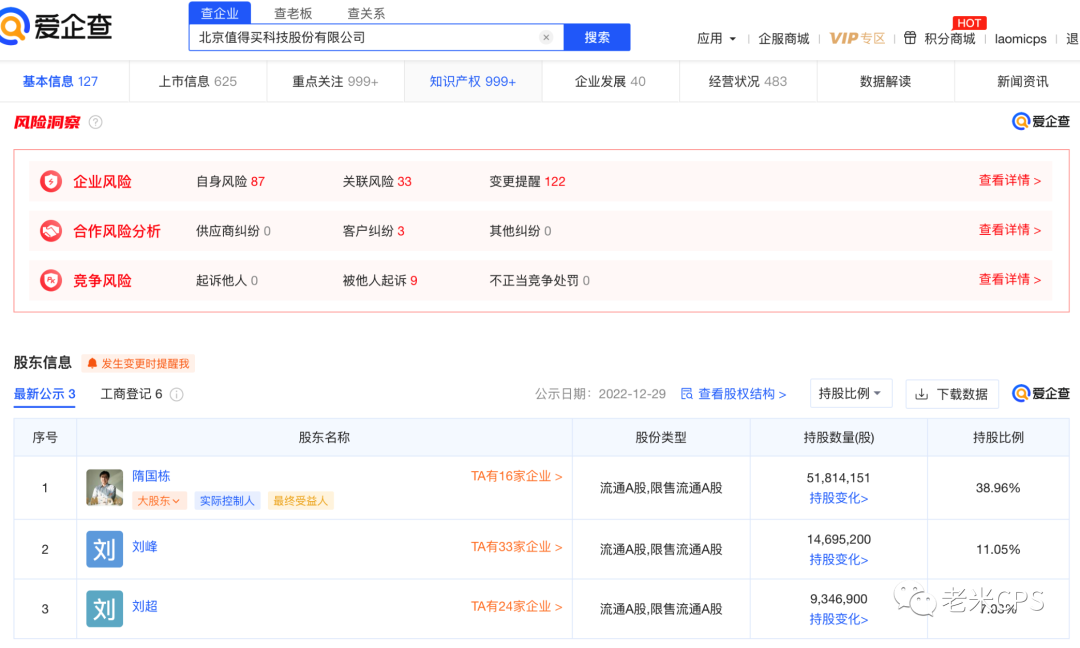Click TA有16家企业 link
Viewport: 1080px width, 648px height.
point(517,476)
